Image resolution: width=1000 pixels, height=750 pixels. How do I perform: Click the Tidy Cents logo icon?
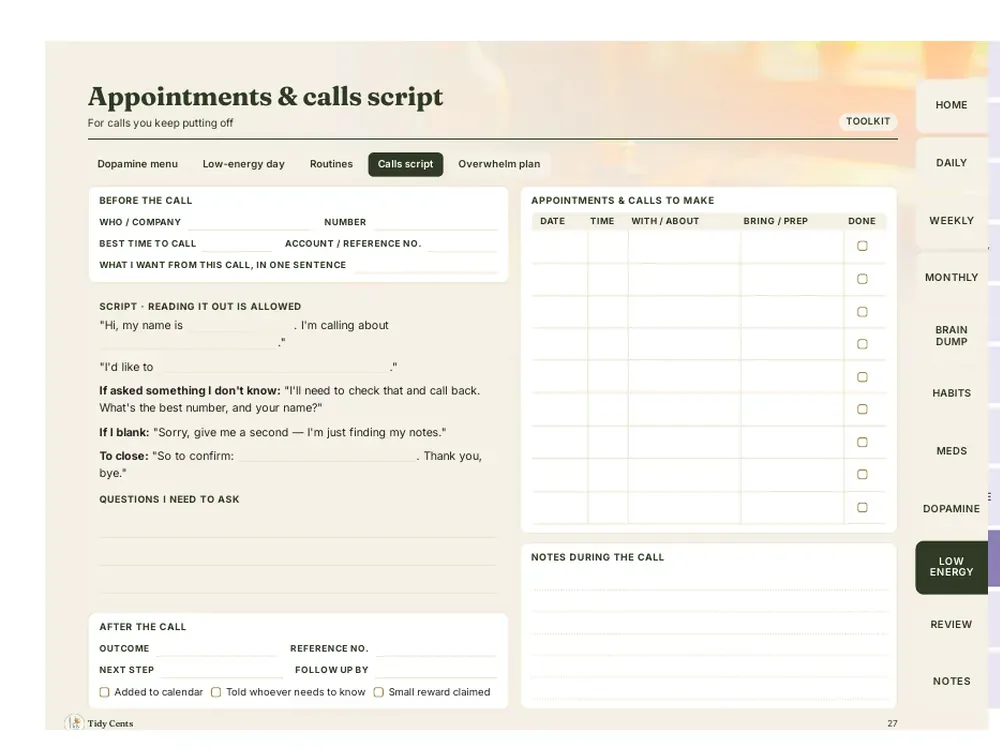coord(75,723)
